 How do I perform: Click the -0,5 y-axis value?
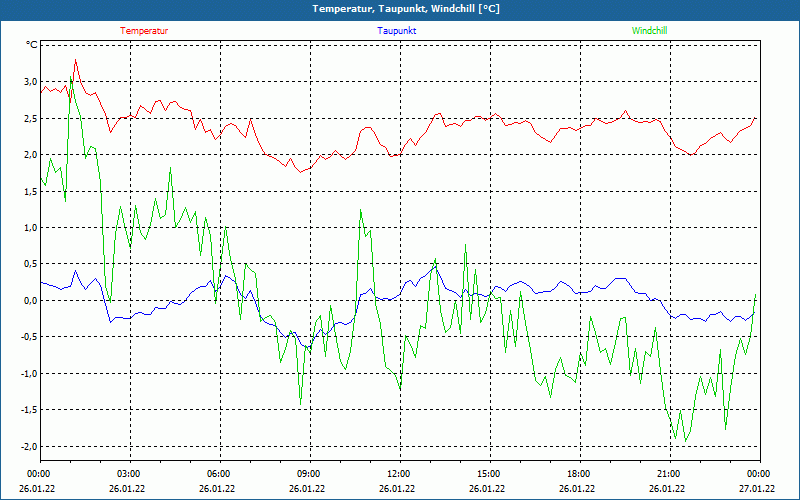pyautogui.click(x=30, y=337)
